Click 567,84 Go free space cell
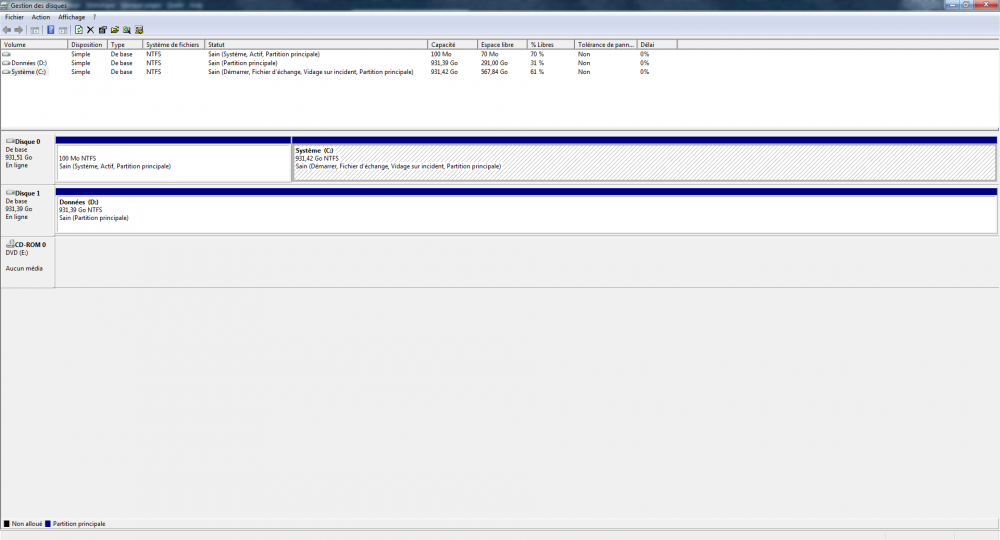 (494, 72)
